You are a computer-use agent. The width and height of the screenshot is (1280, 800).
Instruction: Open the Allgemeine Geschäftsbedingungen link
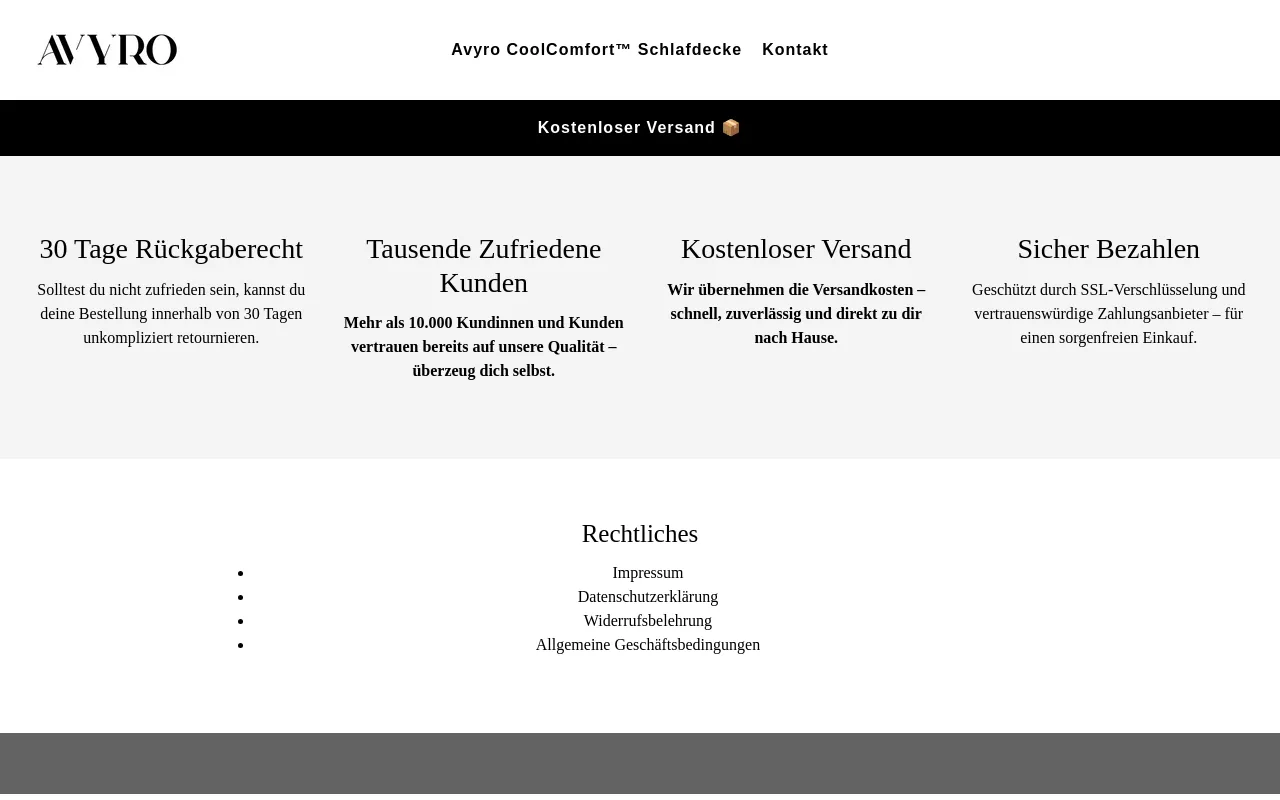pyautogui.click(x=648, y=645)
